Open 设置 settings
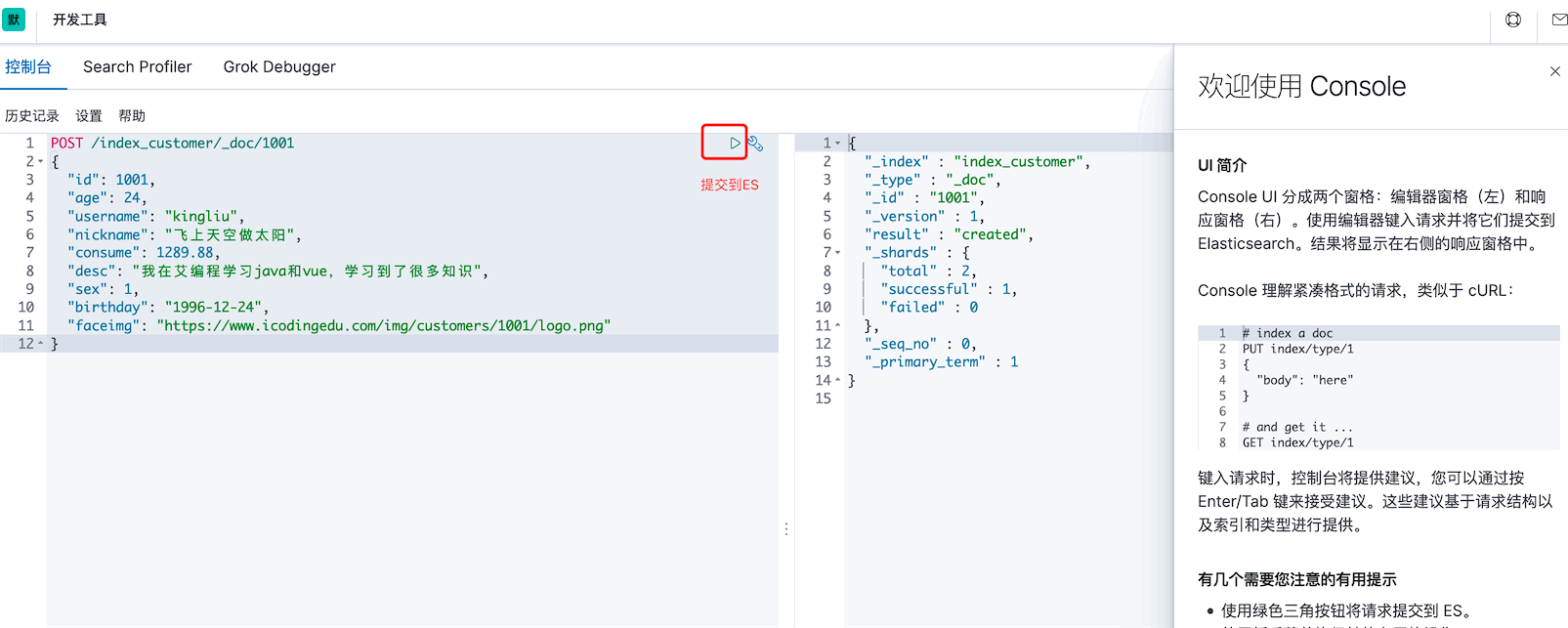Image resolution: width=1568 pixels, height=628 pixels. point(89,115)
